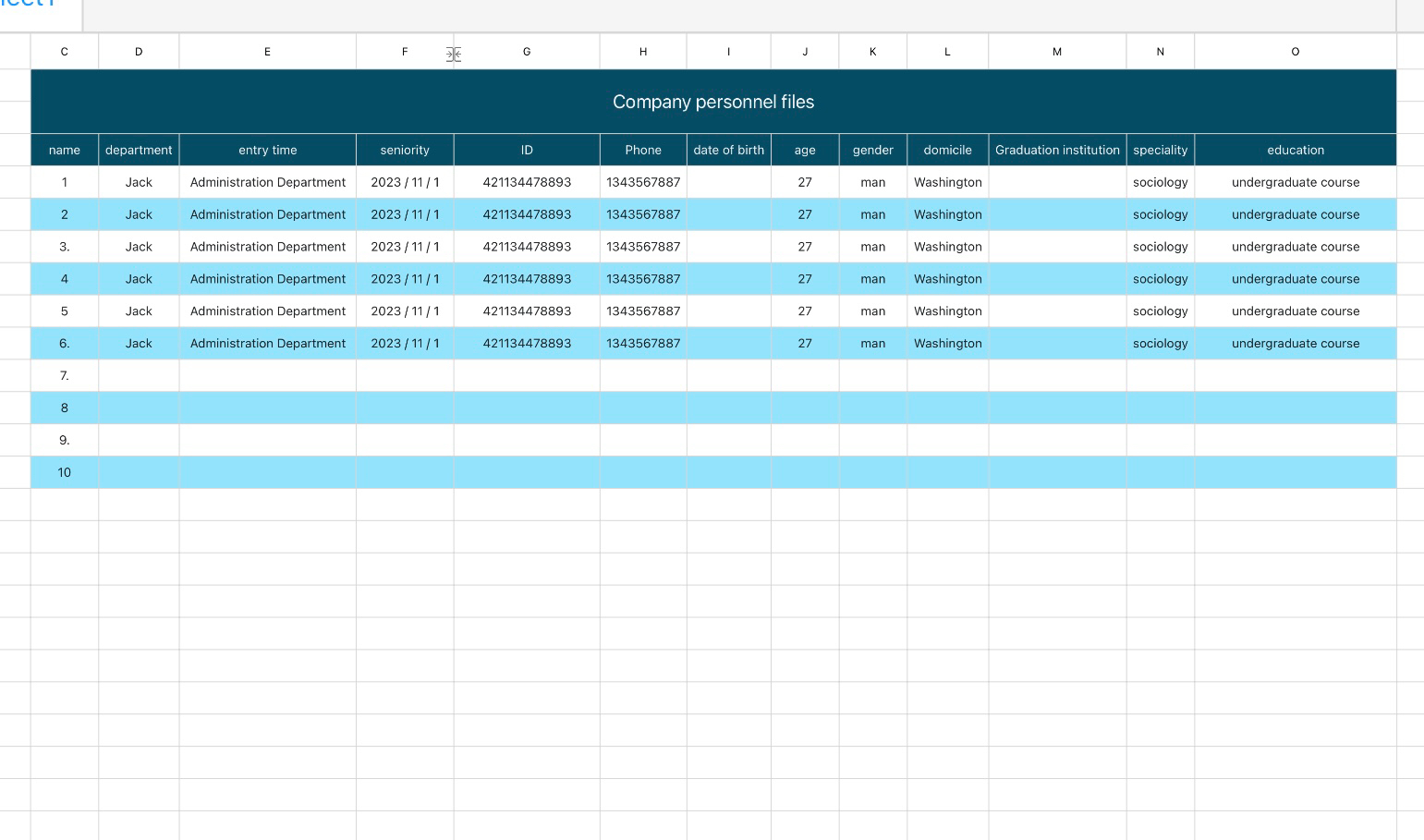1424x840 pixels.
Task: Select column J header
Action: pyautogui.click(x=805, y=52)
